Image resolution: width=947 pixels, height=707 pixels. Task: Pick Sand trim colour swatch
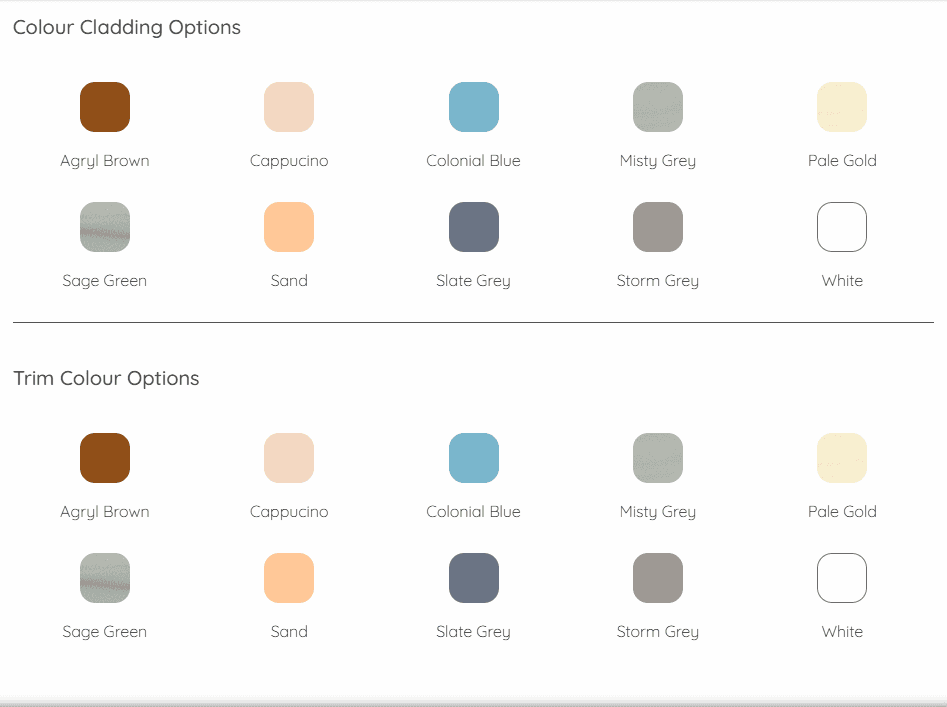(289, 578)
